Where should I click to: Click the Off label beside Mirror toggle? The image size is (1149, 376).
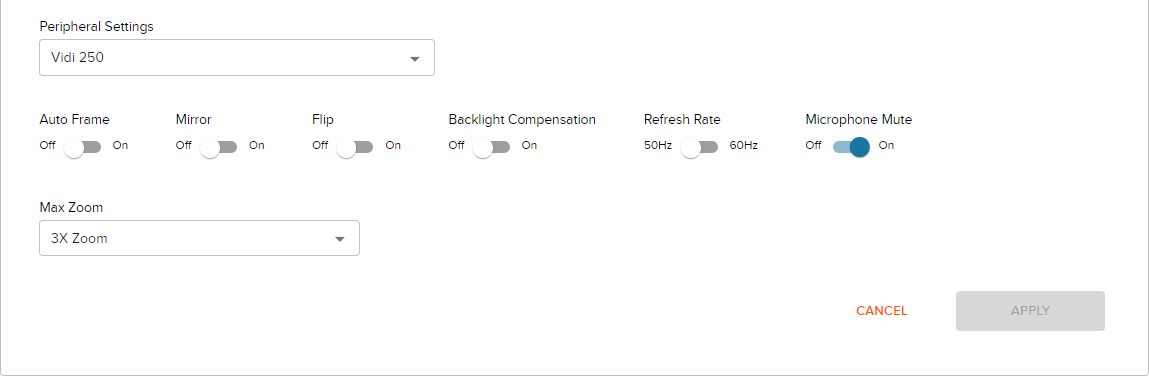(184, 145)
